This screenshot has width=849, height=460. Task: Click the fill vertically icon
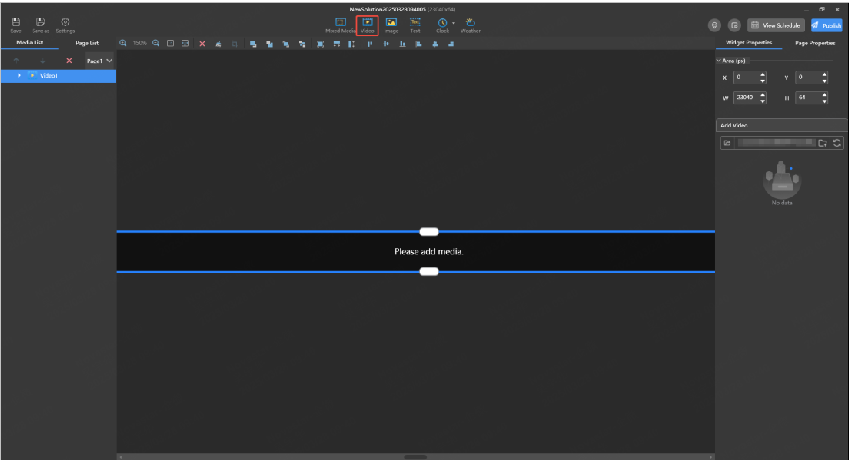pos(351,44)
